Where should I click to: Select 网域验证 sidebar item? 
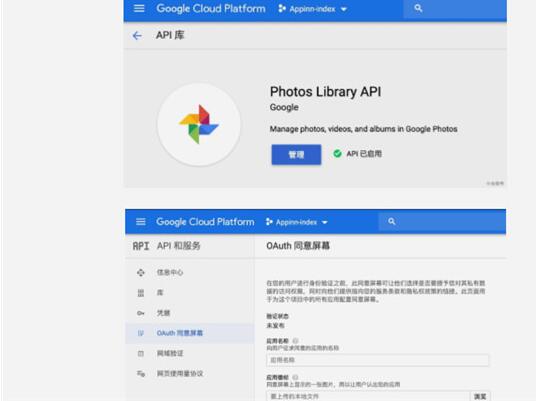coord(170,353)
